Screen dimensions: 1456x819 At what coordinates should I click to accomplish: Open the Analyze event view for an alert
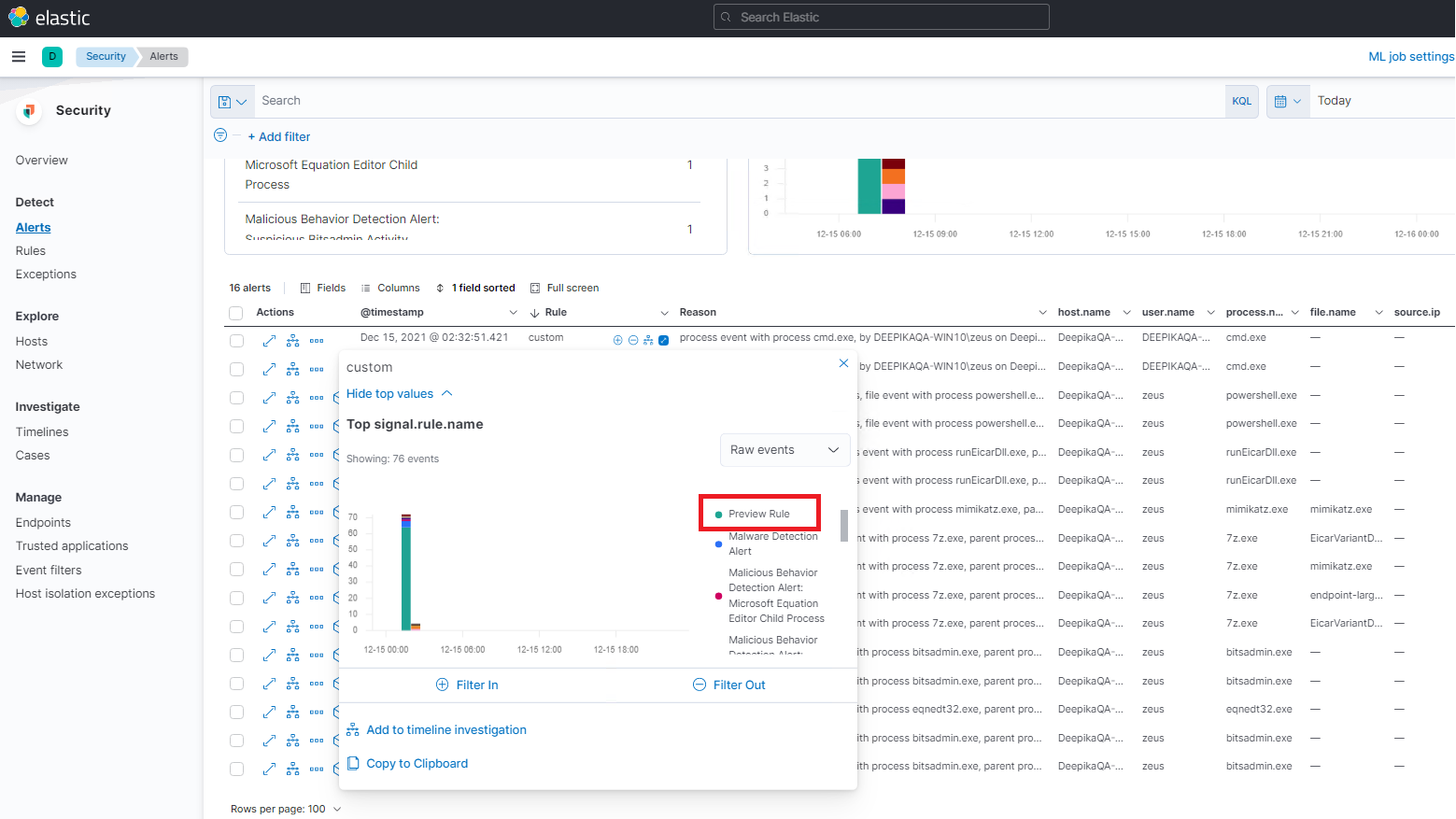coord(291,339)
